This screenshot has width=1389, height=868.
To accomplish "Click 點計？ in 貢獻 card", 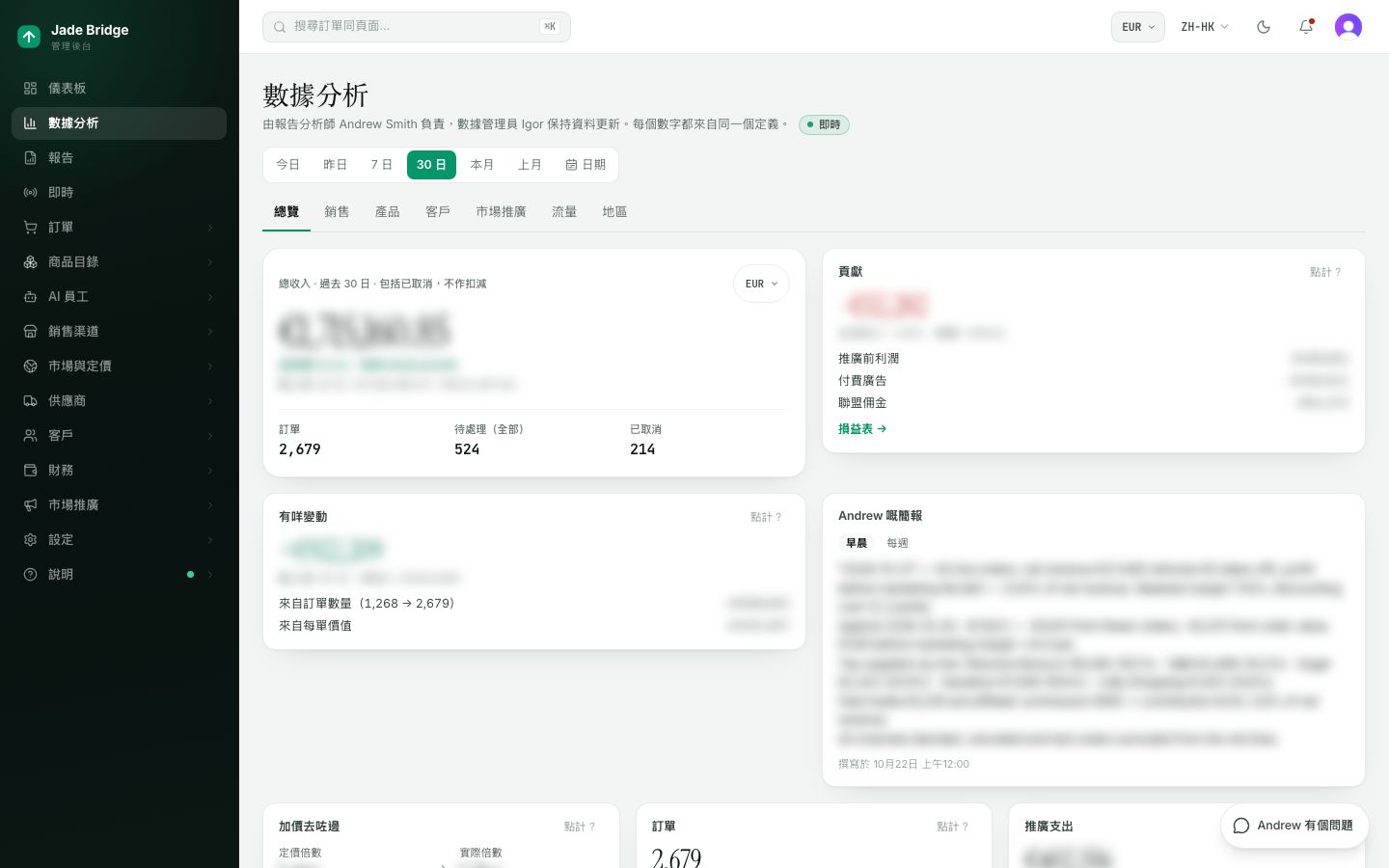I will point(1325,272).
